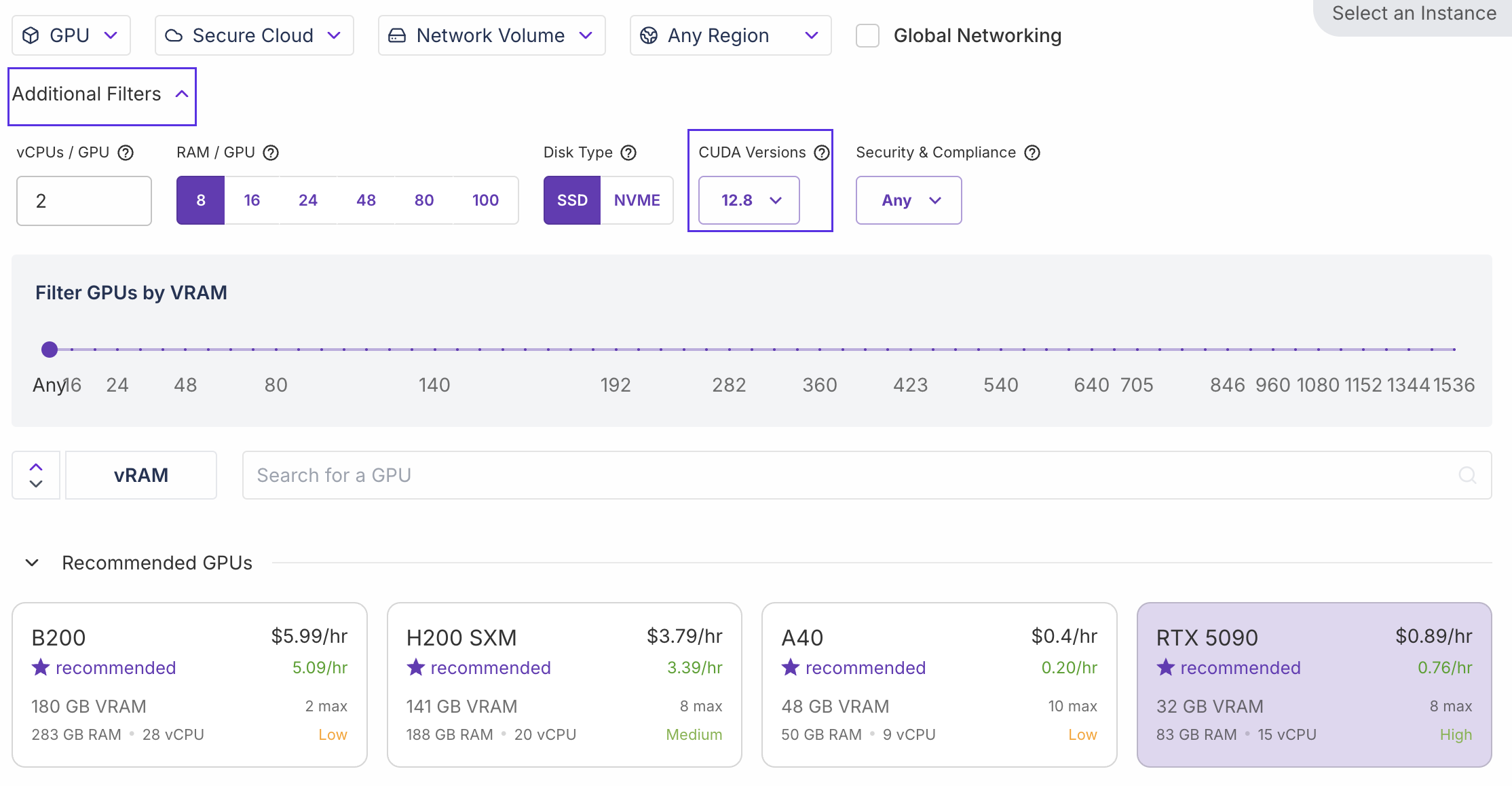Collapse the Recommended GPUs section
The width and height of the screenshot is (1512, 786).
[32, 563]
